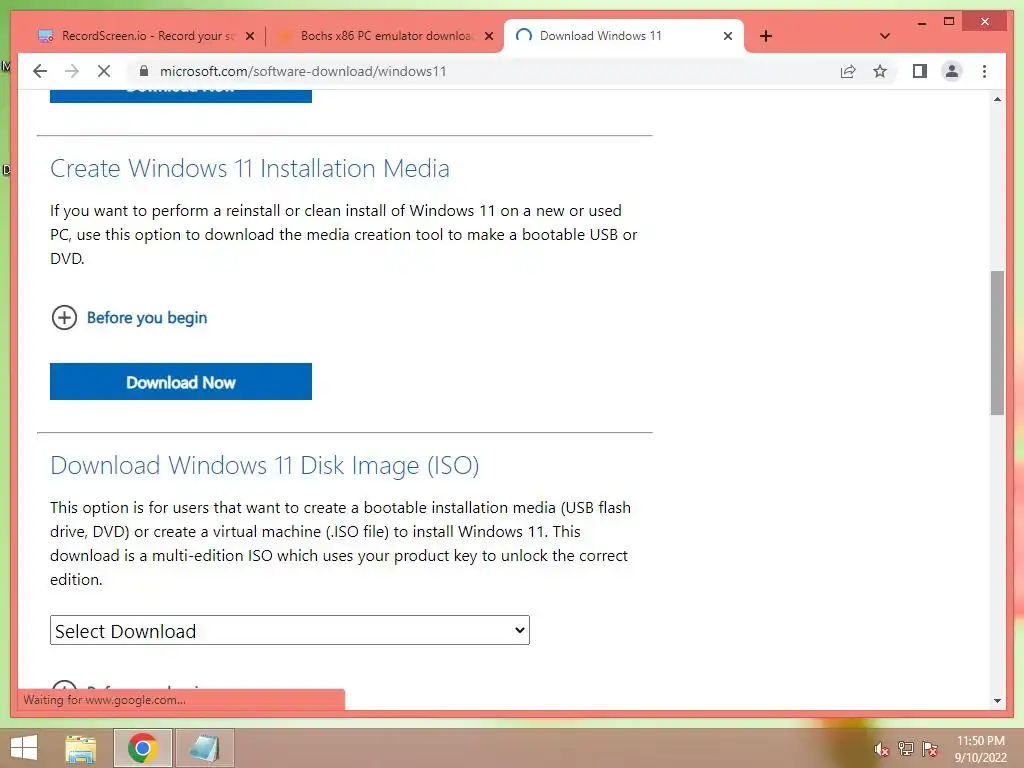
Task: Click the vertical scrollbar thumb
Action: [x=997, y=343]
